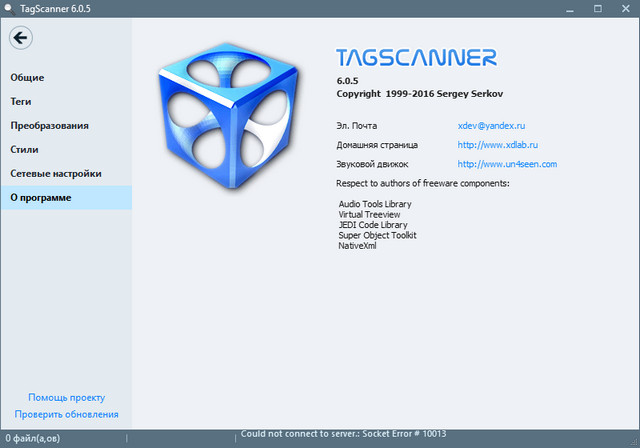This screenshot has height=448, width=640.
Task: Switch to the Стили section
Action: click(x=25, y=150)
